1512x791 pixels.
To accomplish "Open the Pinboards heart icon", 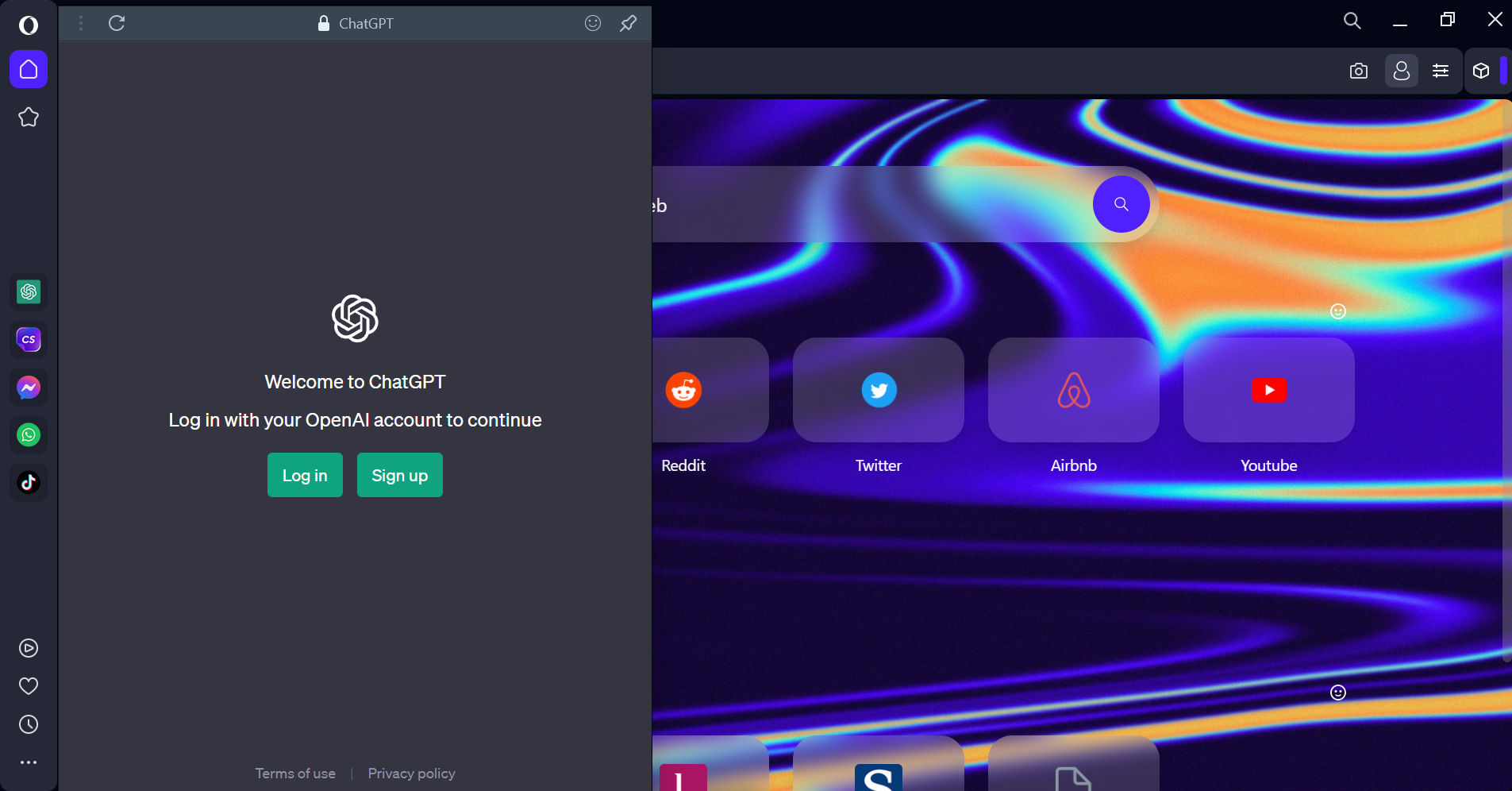I will click(29, 686).
